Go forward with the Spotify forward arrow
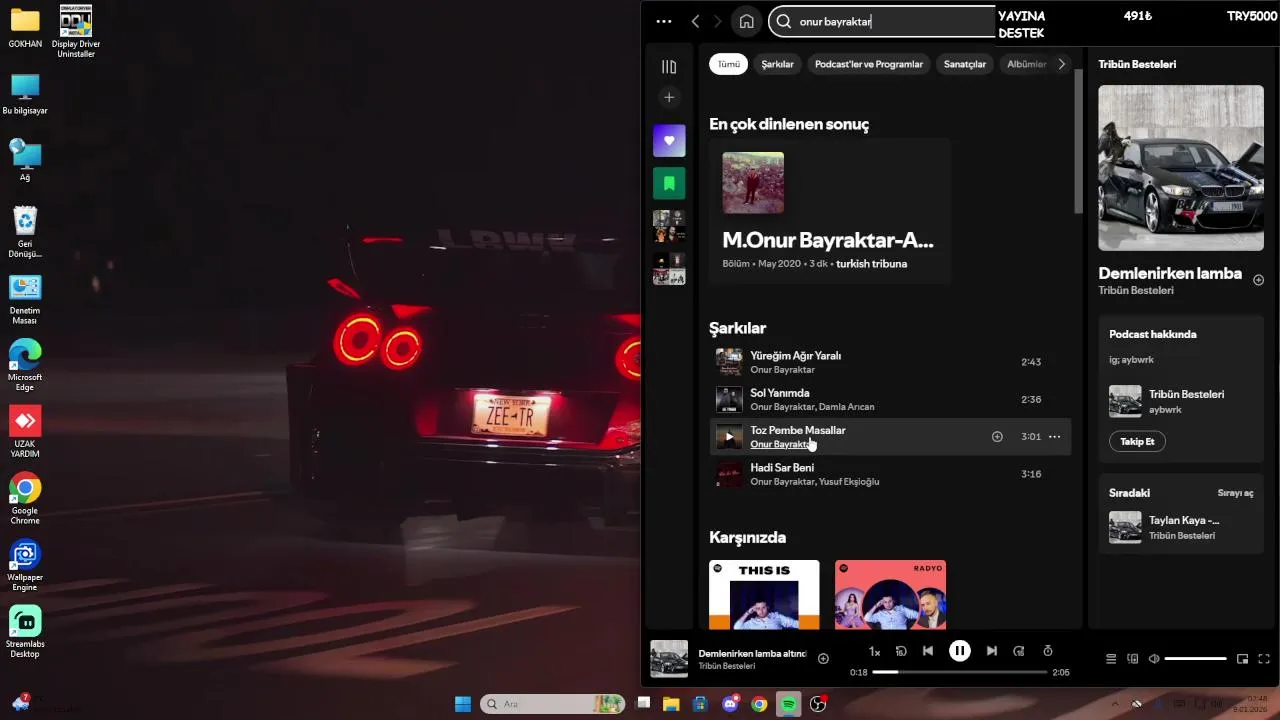1280x720 pixels. pyautogui.click(x=717, y=21)
